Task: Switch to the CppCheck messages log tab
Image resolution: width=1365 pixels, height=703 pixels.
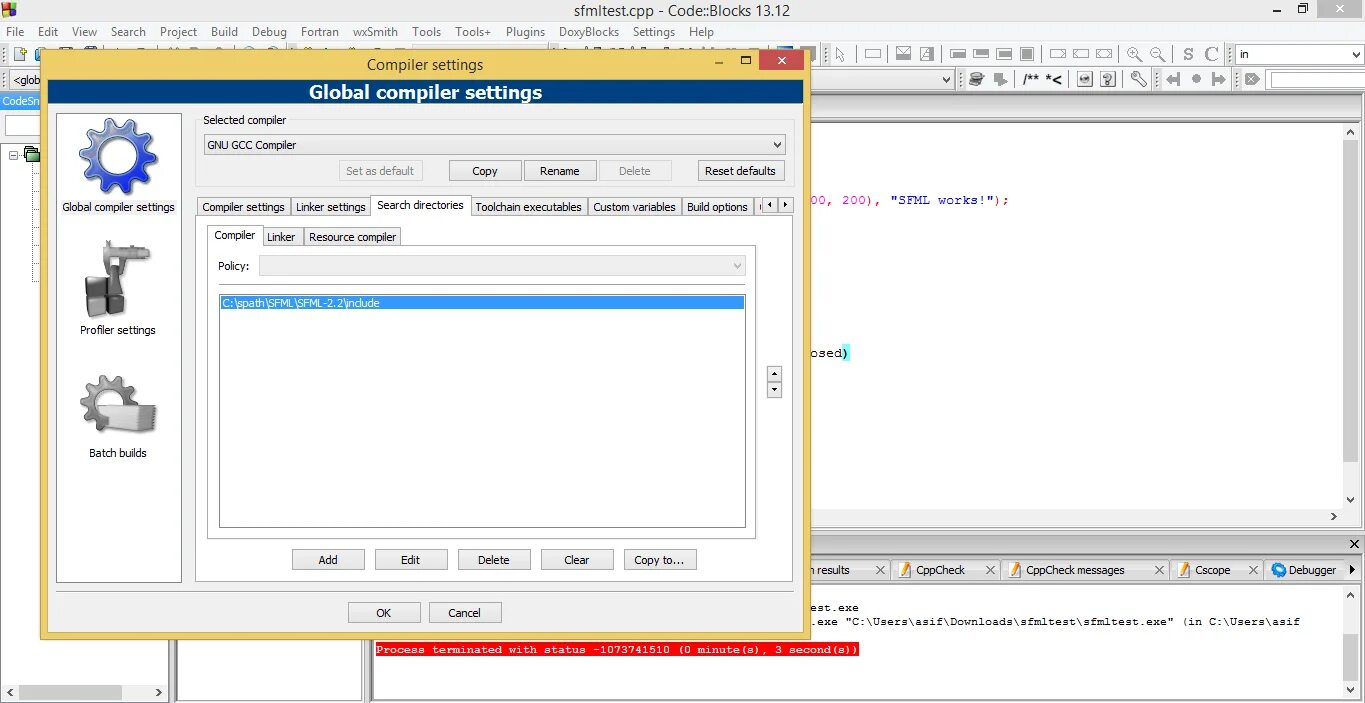Action: coord(1075,570)
